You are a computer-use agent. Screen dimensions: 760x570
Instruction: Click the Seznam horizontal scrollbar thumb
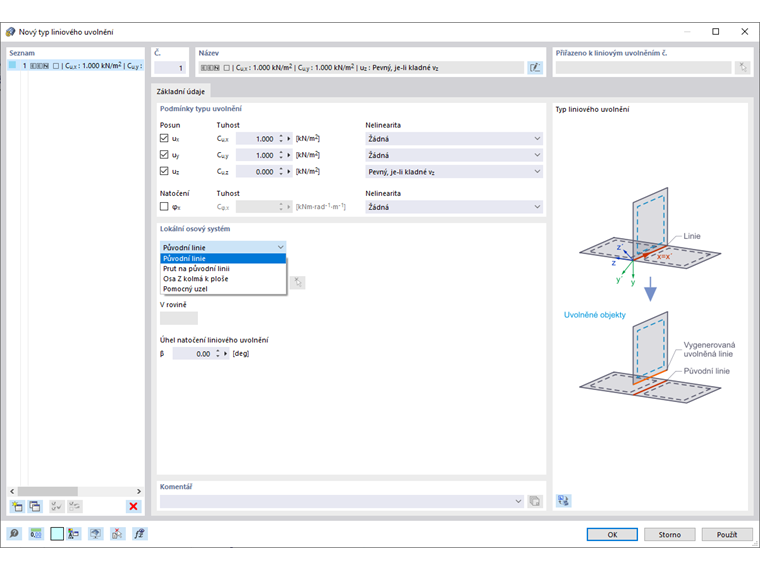pos(48,491)
